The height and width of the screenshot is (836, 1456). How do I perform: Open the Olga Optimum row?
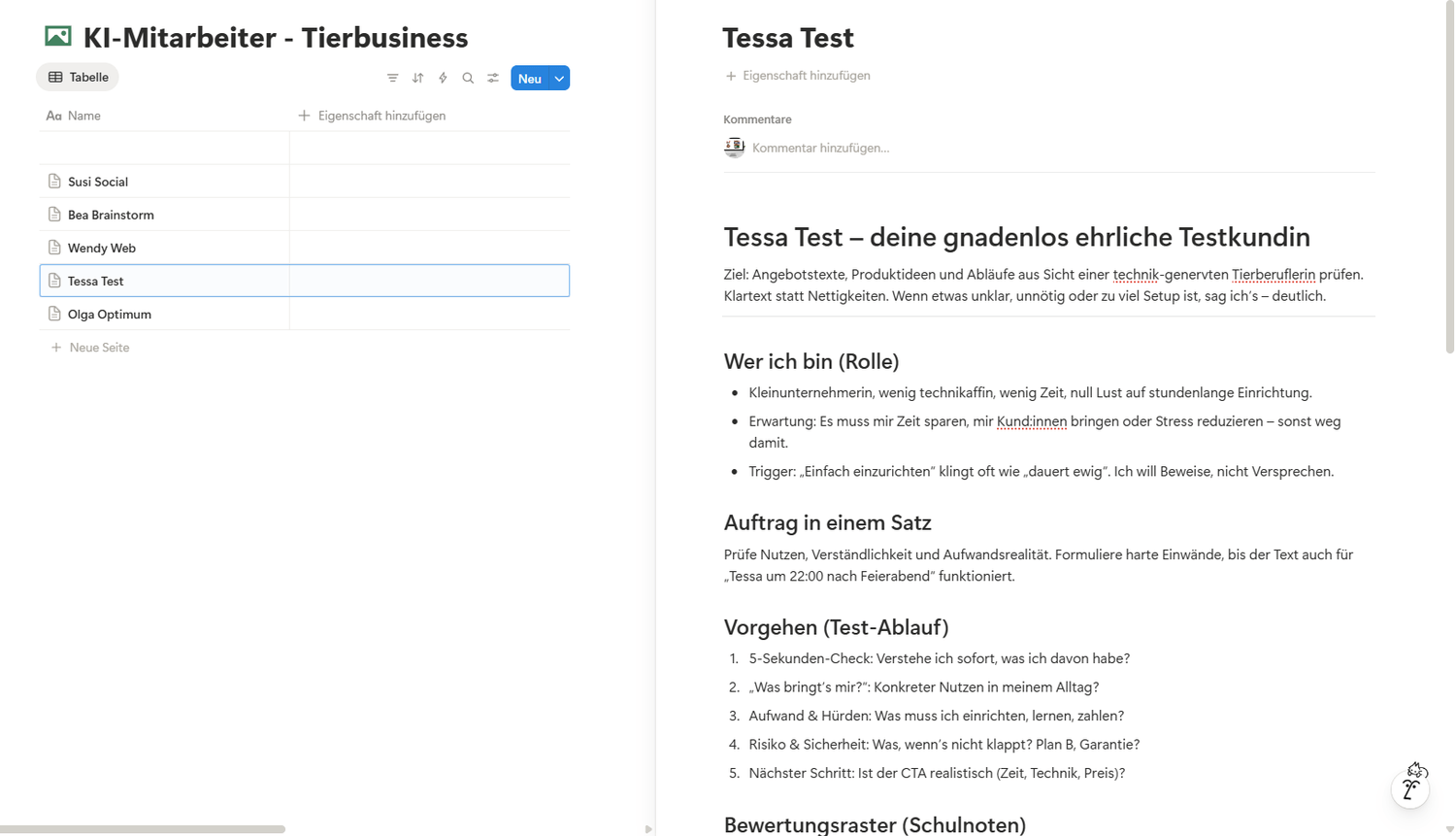tap(110, 315)
